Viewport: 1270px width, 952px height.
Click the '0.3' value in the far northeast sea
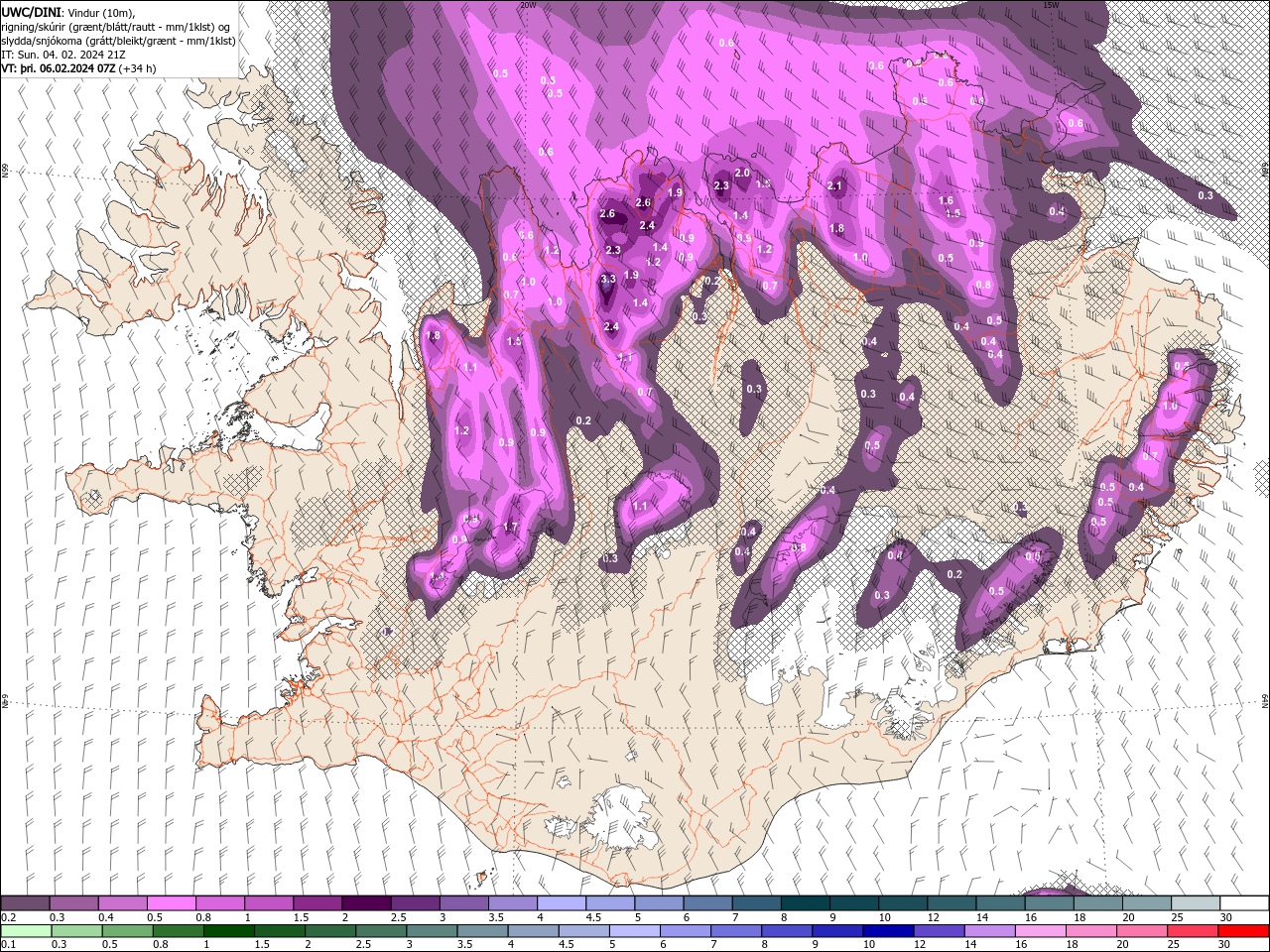point(1206,195)
